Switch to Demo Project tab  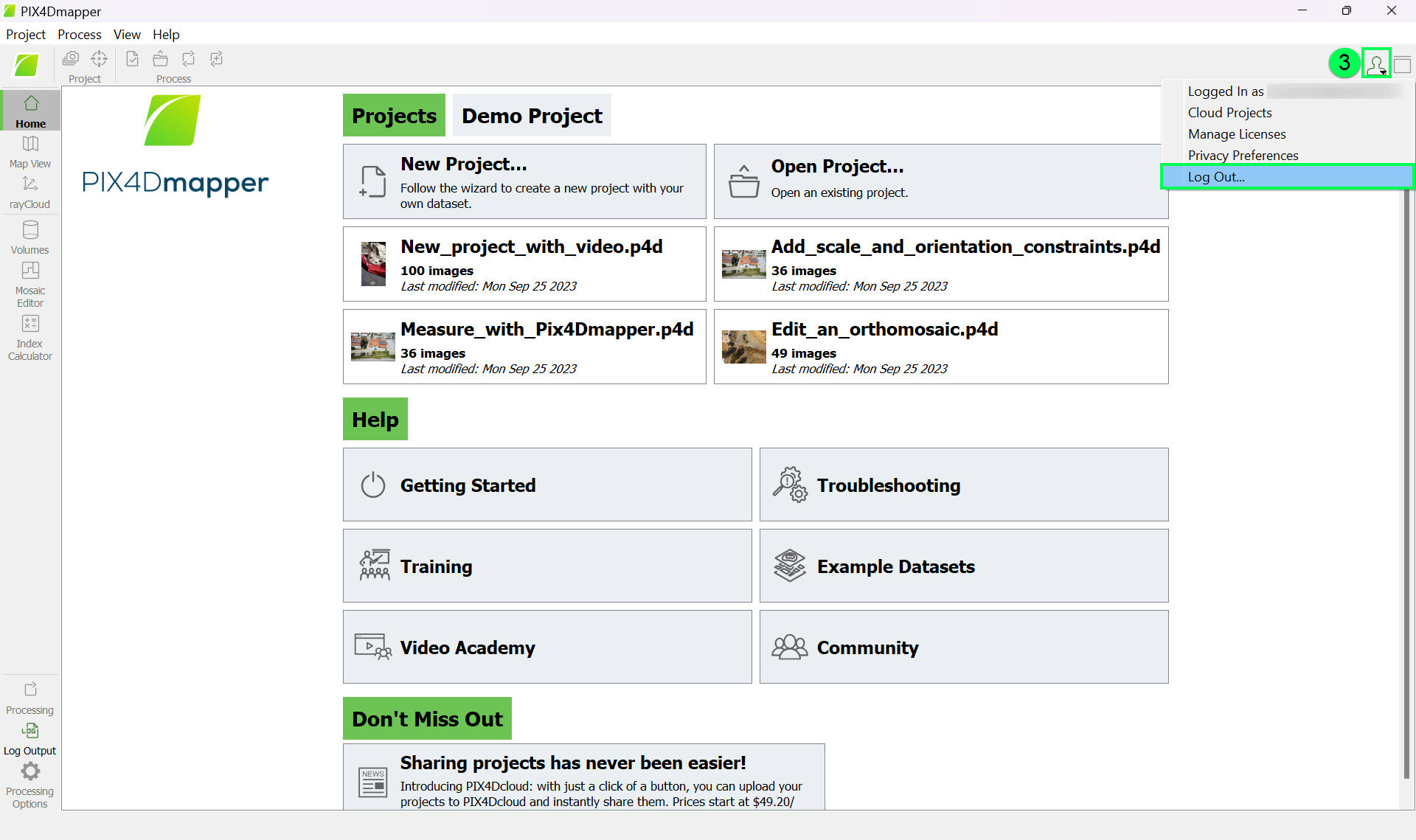(532, 116)
